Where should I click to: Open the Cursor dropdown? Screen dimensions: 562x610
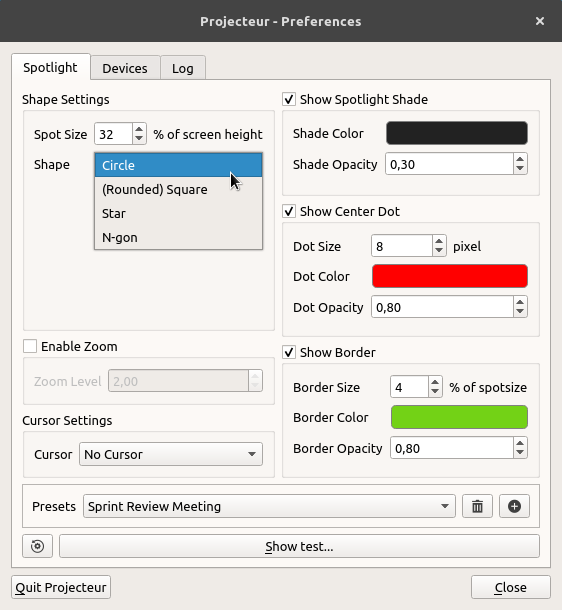pyautogui.click(x=171, y=454)
